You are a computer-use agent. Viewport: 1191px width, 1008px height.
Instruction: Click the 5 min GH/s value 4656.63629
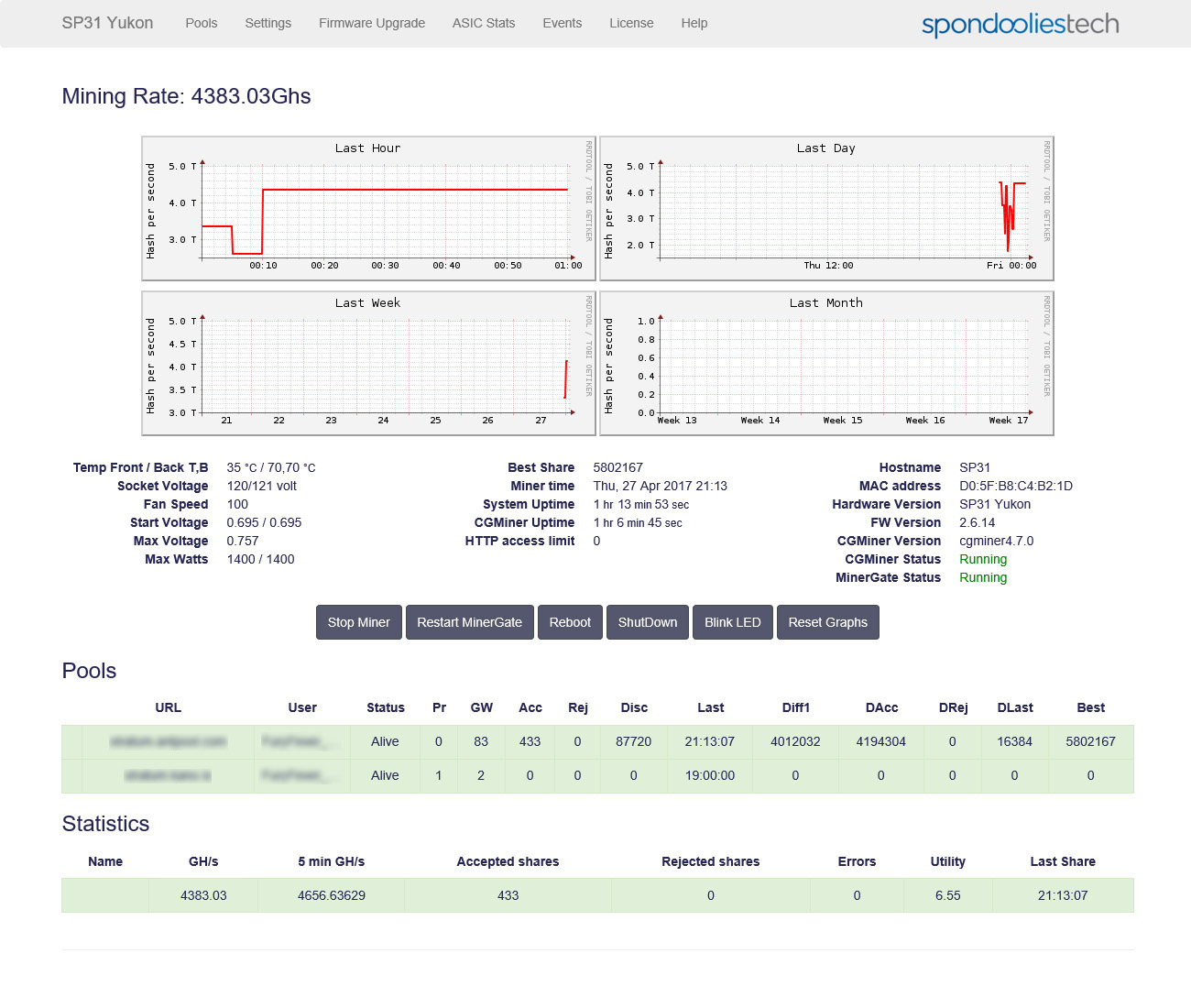[x=331, y=895]
